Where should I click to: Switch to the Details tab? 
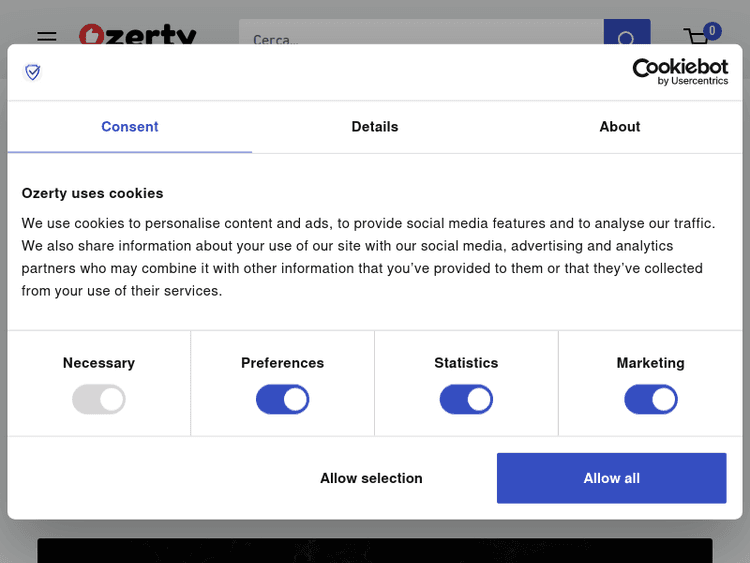(375, 127)
